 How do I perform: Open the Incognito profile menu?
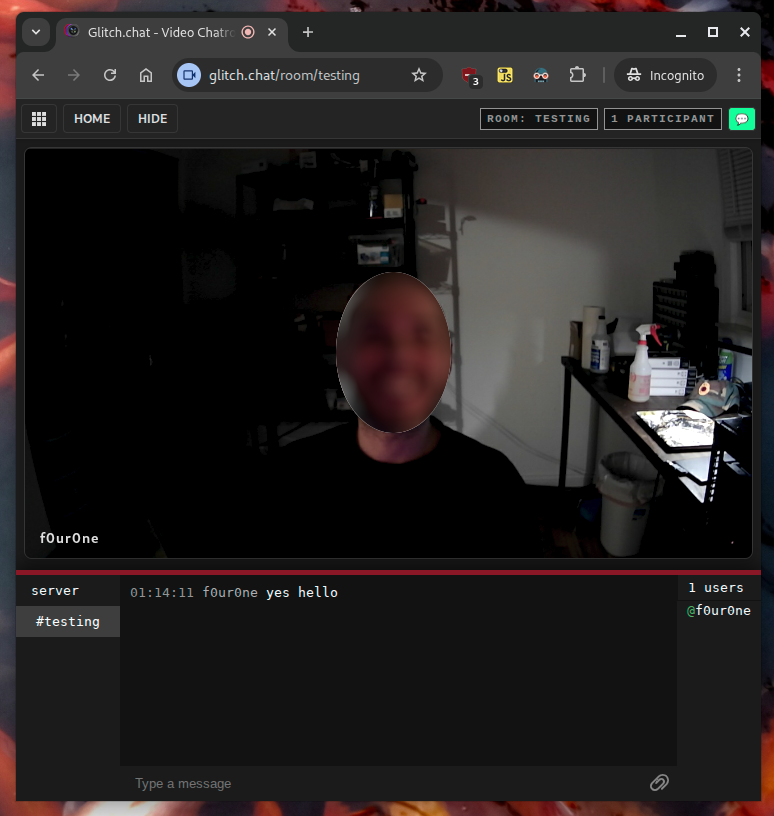point(665,75)
